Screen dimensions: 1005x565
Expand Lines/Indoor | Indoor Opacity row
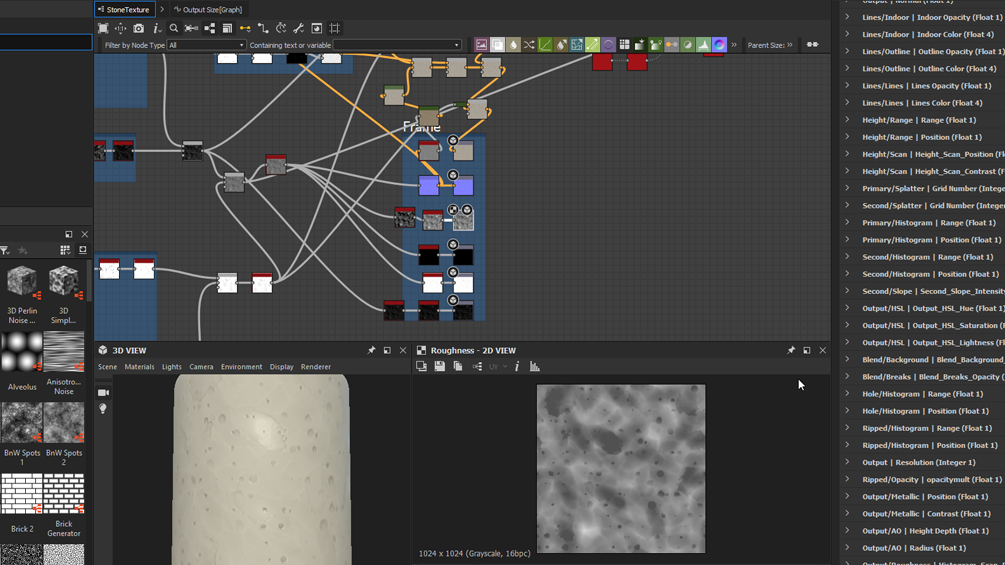pos(847,17)
